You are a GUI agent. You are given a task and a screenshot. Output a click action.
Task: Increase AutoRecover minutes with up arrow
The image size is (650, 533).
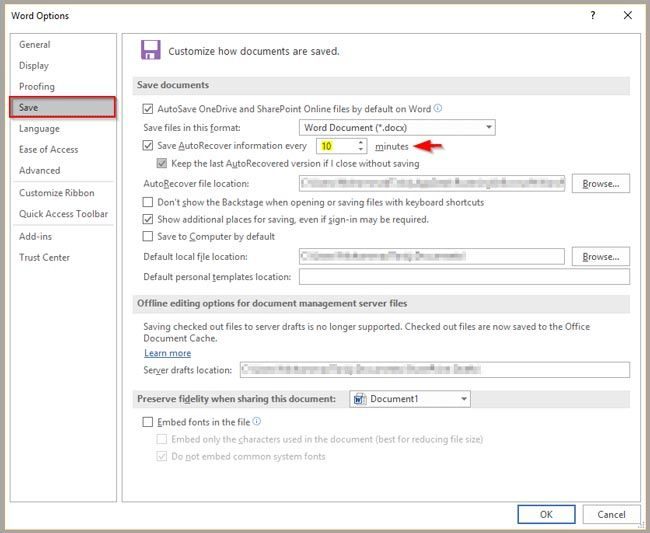[361, 142]
